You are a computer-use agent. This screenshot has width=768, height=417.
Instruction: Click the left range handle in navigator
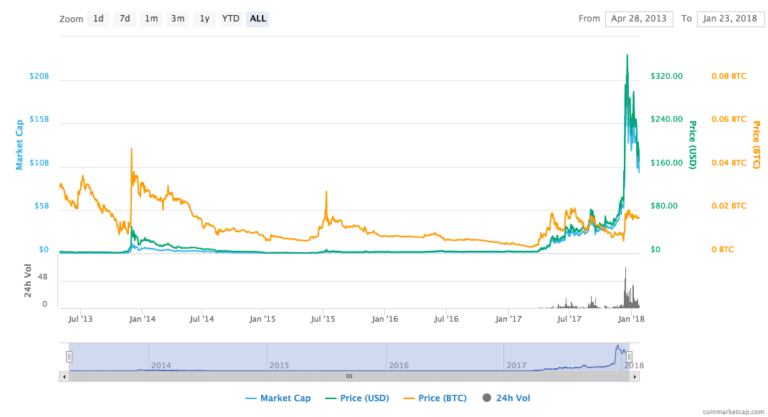(70, 357)
